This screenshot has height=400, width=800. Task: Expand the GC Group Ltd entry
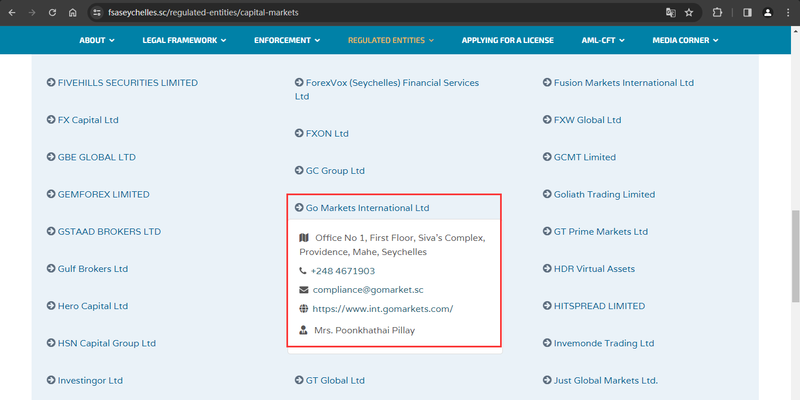330,170
